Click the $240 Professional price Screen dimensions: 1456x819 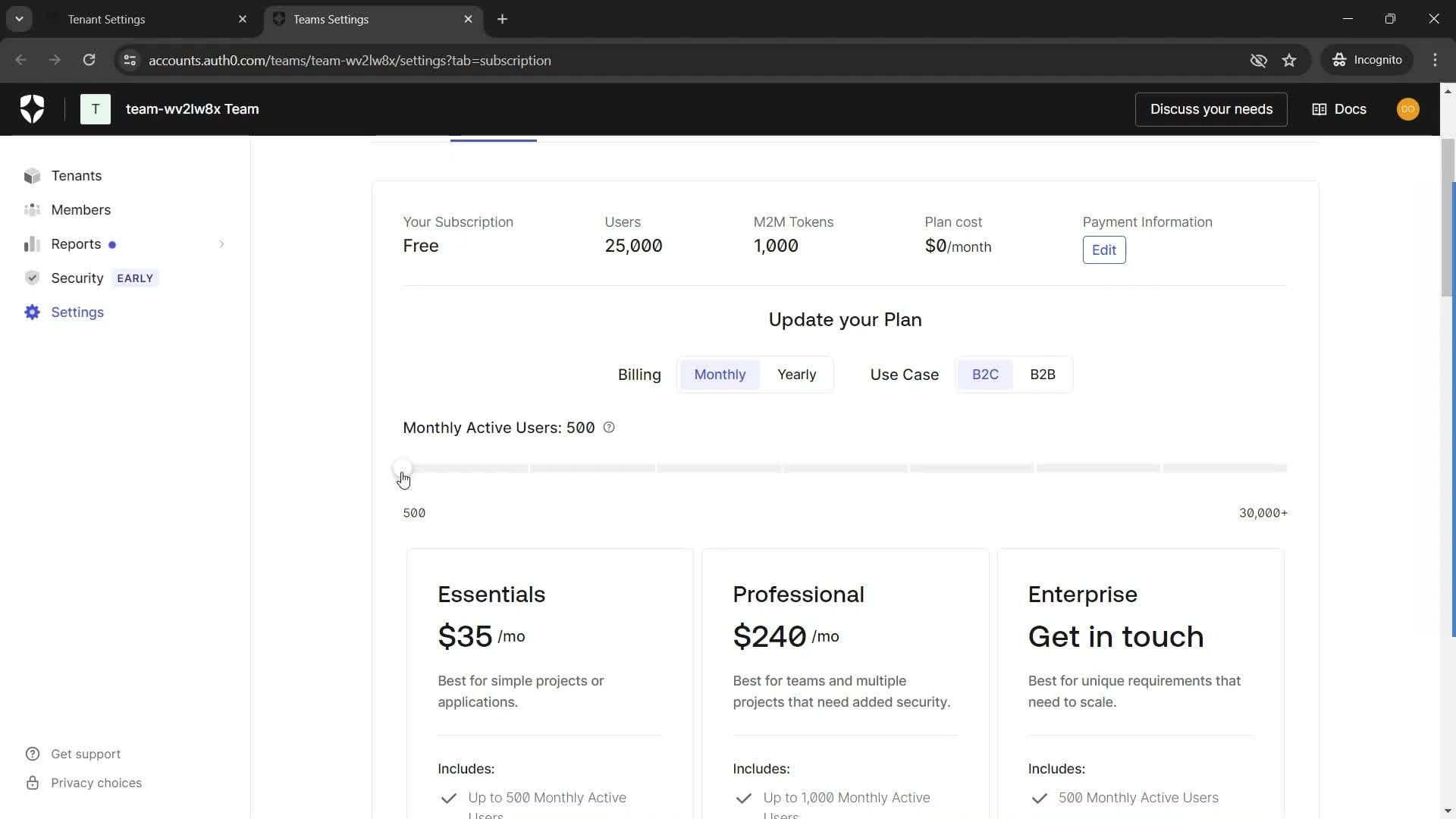tap(769, 636)
